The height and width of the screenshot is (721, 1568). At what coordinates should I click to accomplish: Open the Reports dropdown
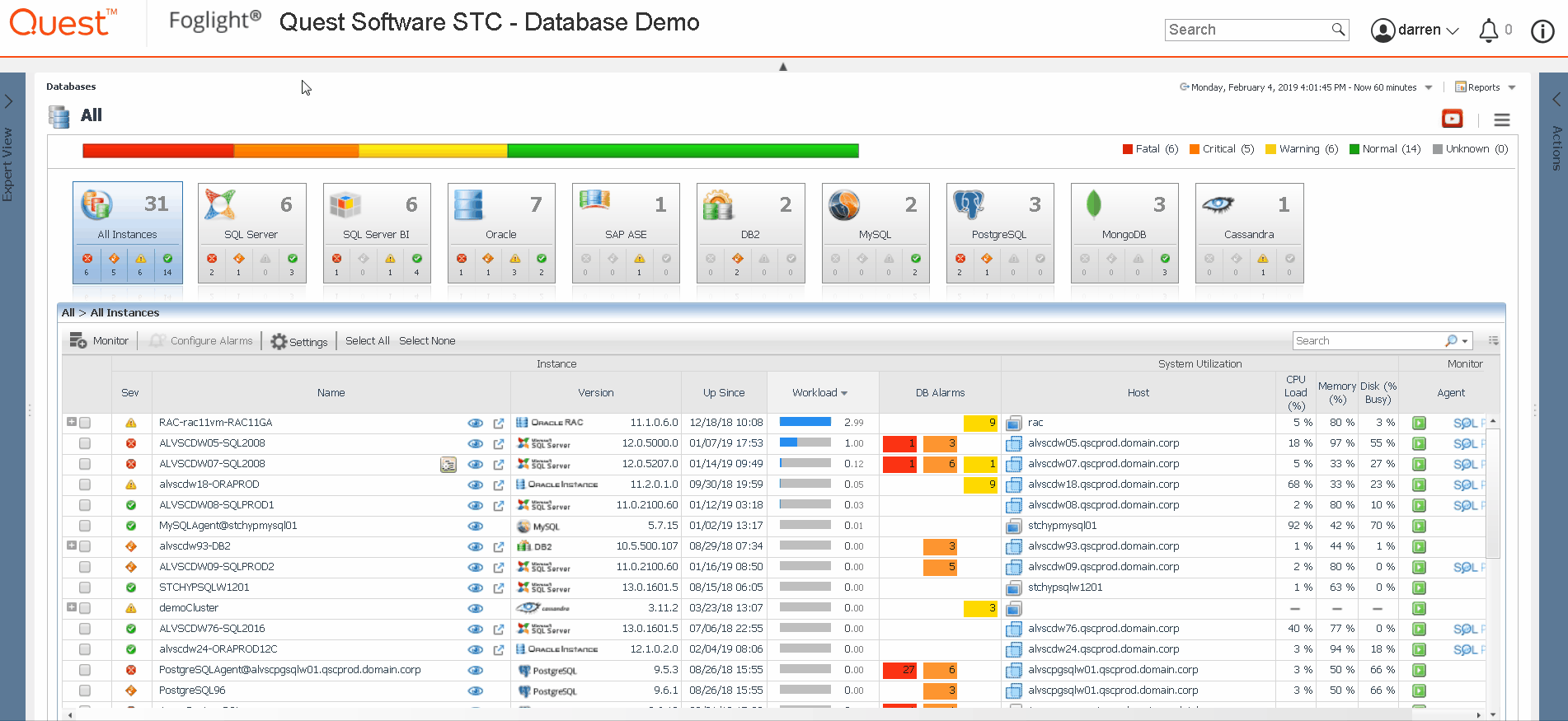(1485, 87)
